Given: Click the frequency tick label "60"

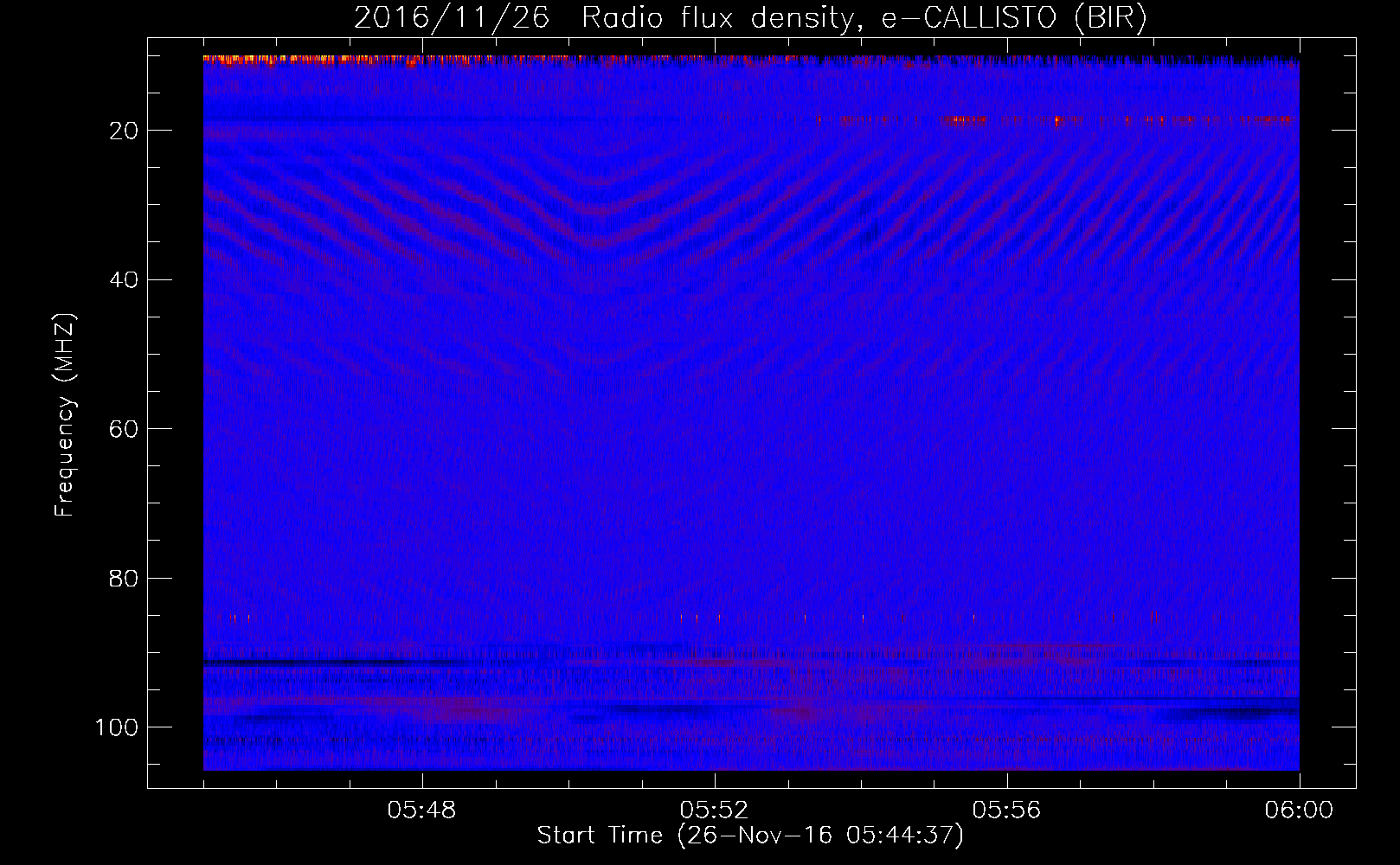Looking at the screenshot, I should click(125, 430).
